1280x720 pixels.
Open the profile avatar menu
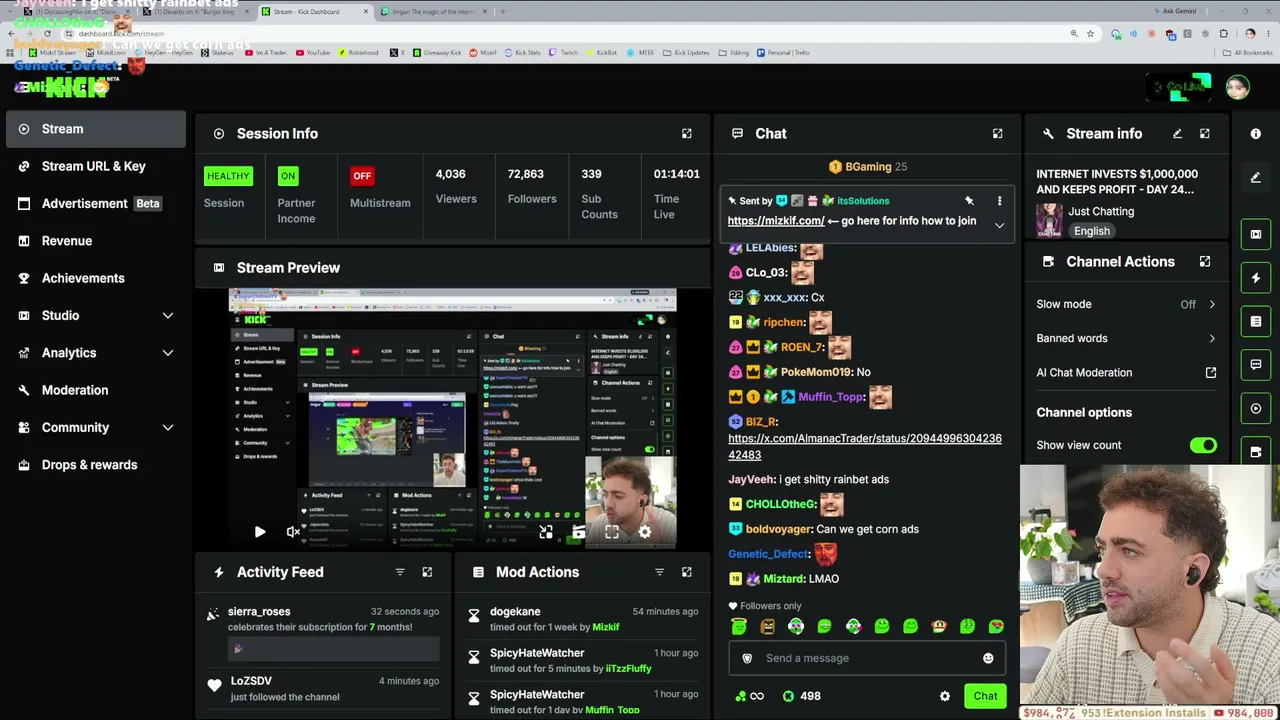1238,87
